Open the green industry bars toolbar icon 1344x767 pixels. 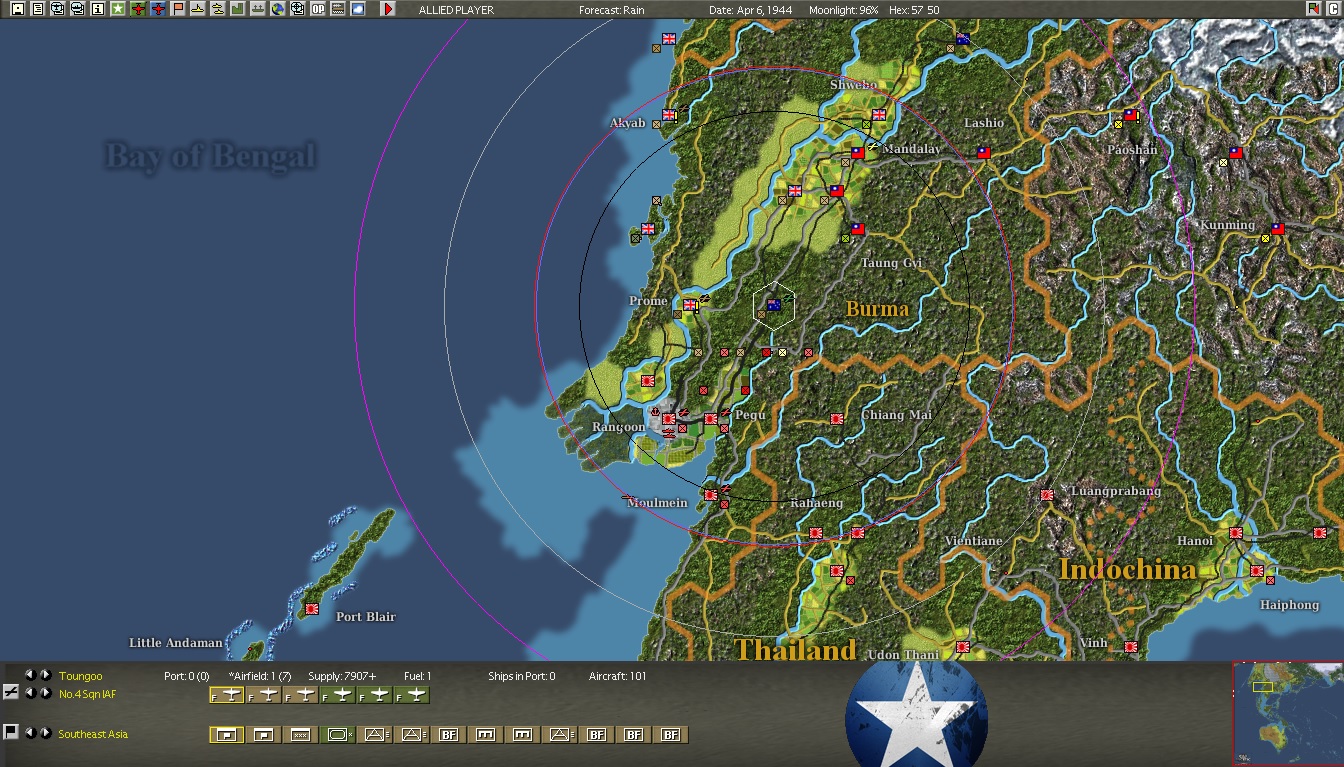(x=238, y=9)
